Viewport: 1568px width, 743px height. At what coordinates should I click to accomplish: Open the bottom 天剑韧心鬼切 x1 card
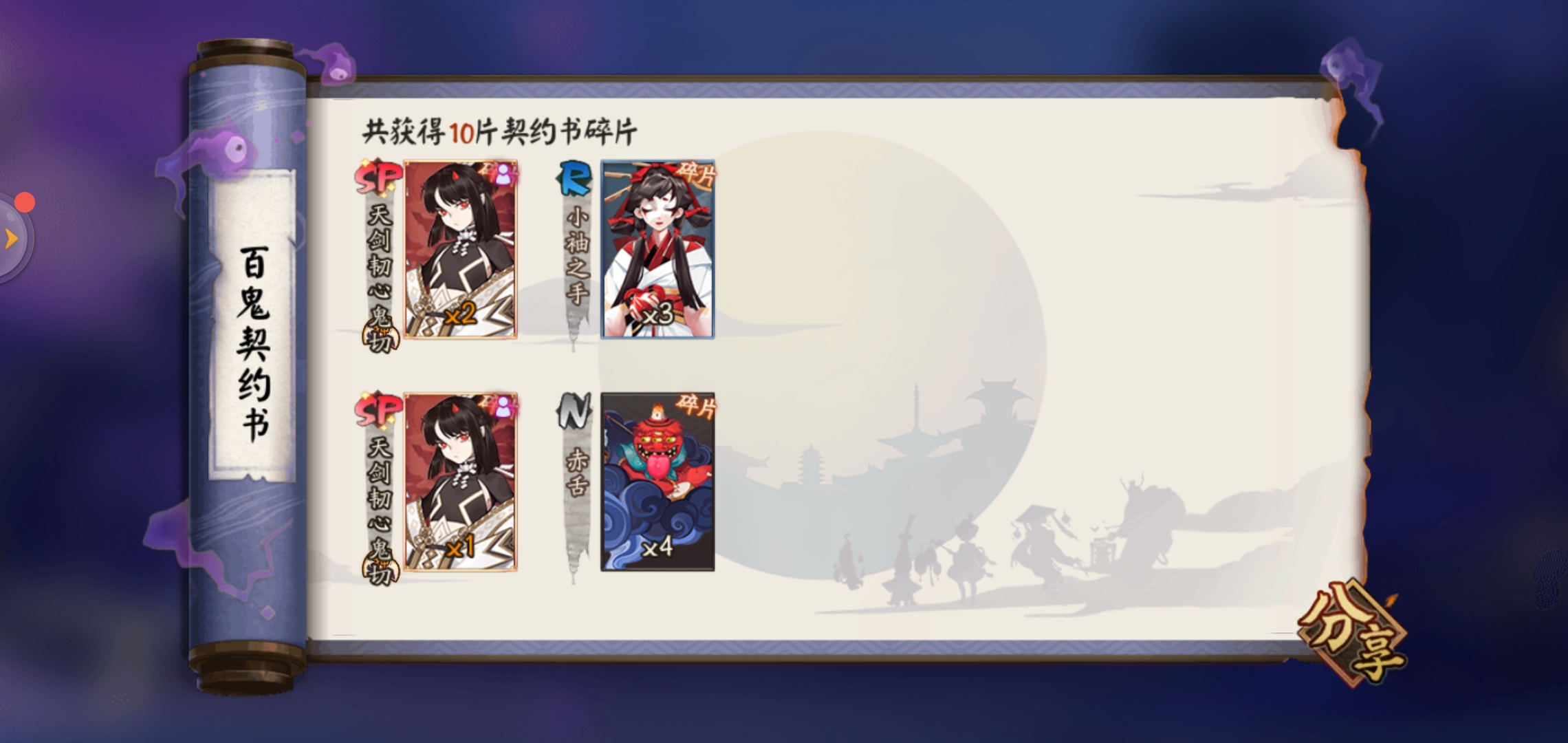pos(460,482)
